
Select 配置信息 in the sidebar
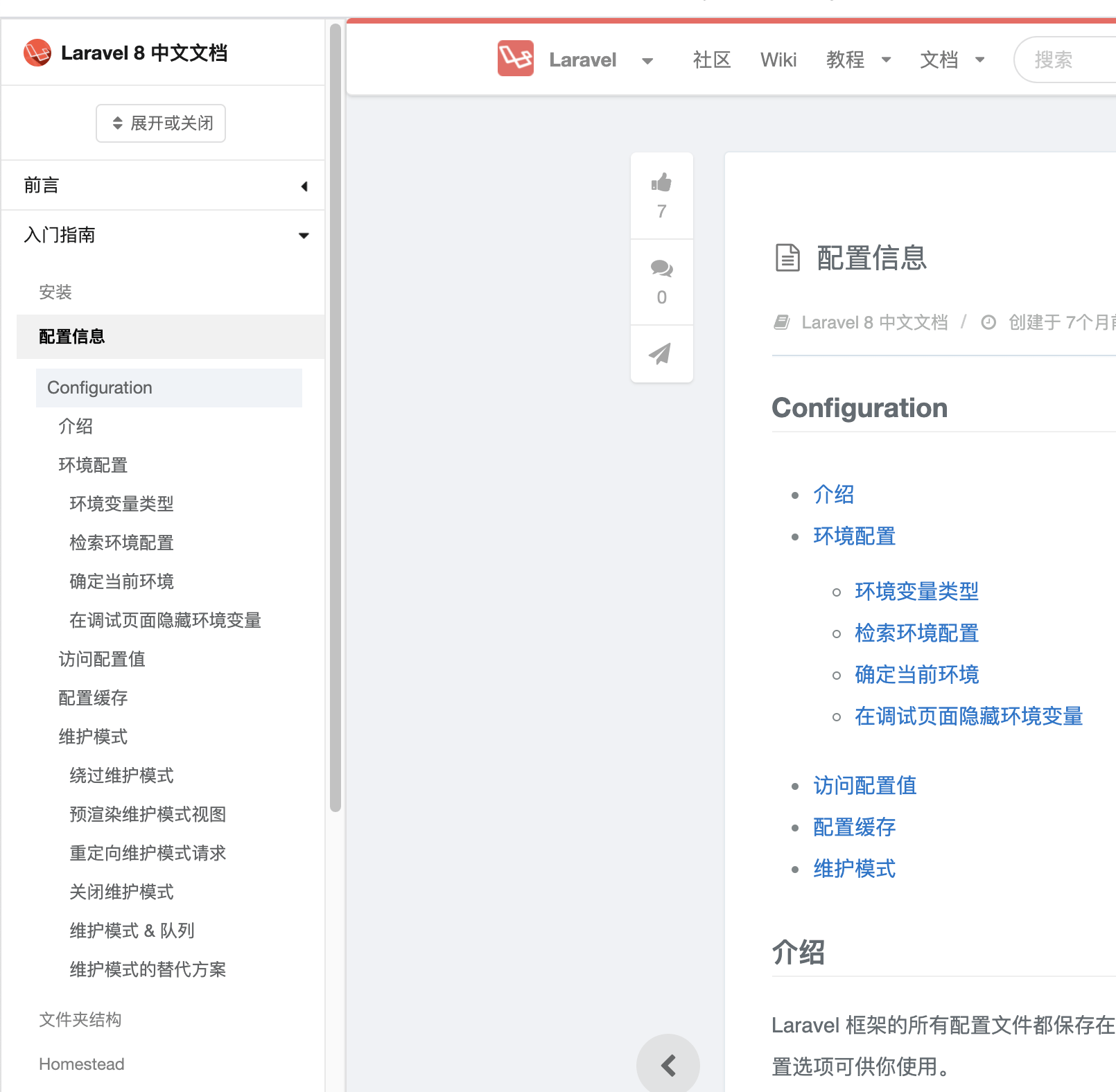tap(171, 337)
